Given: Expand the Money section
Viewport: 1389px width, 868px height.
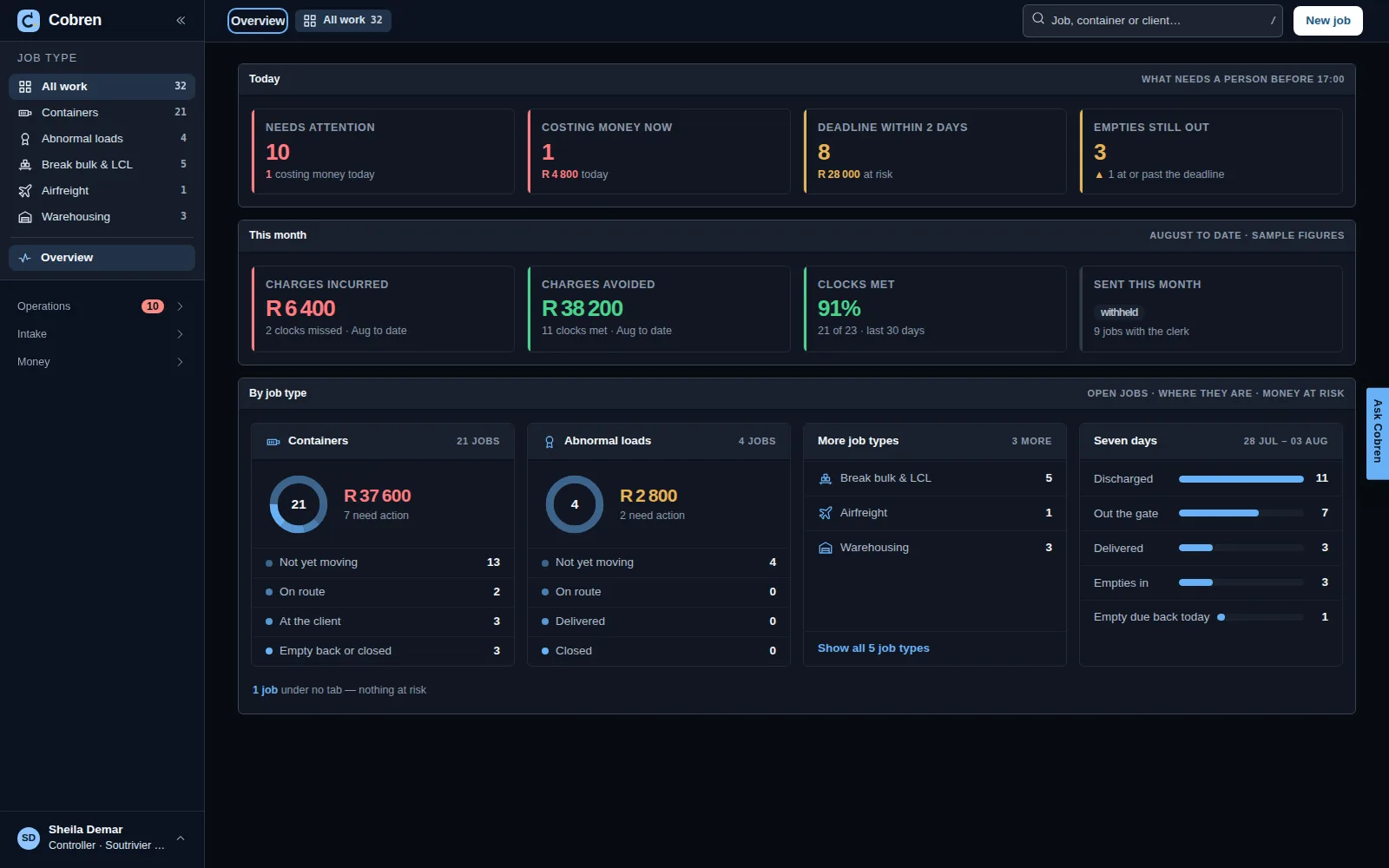Looking at the screenshot, I should coord(102,362).
